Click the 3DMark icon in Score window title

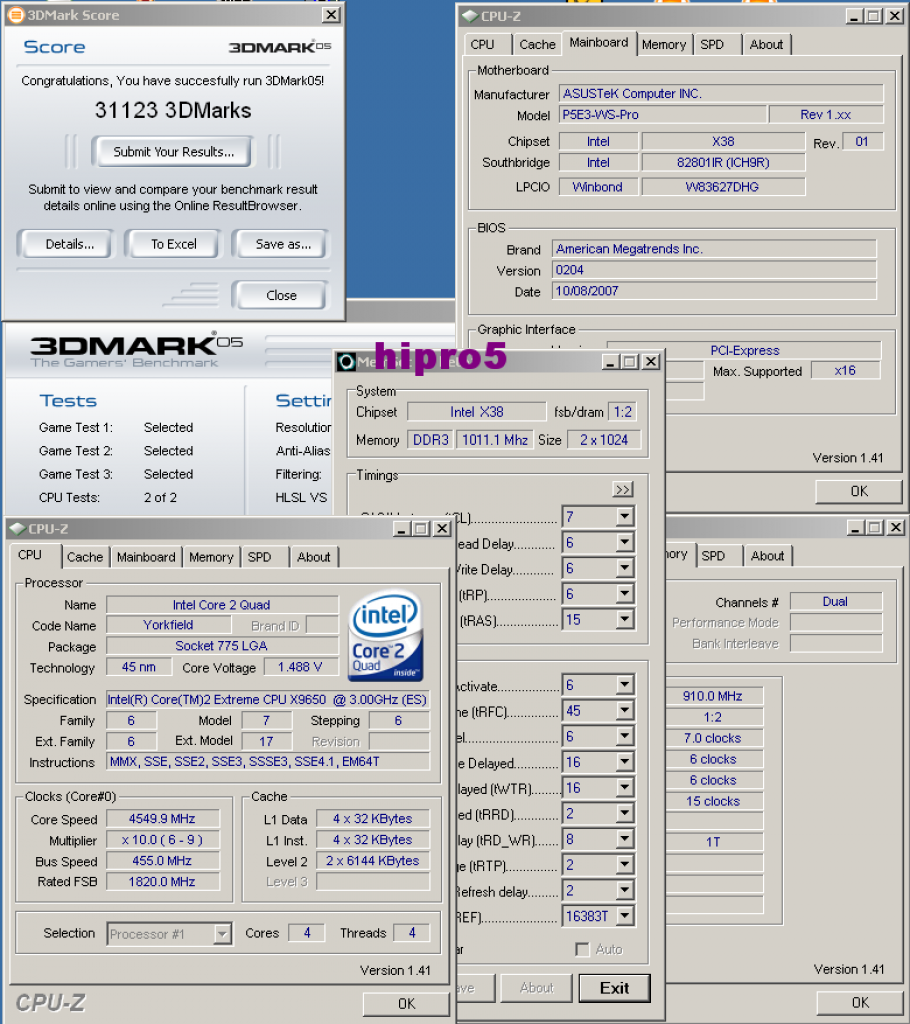tap(16, 15)
